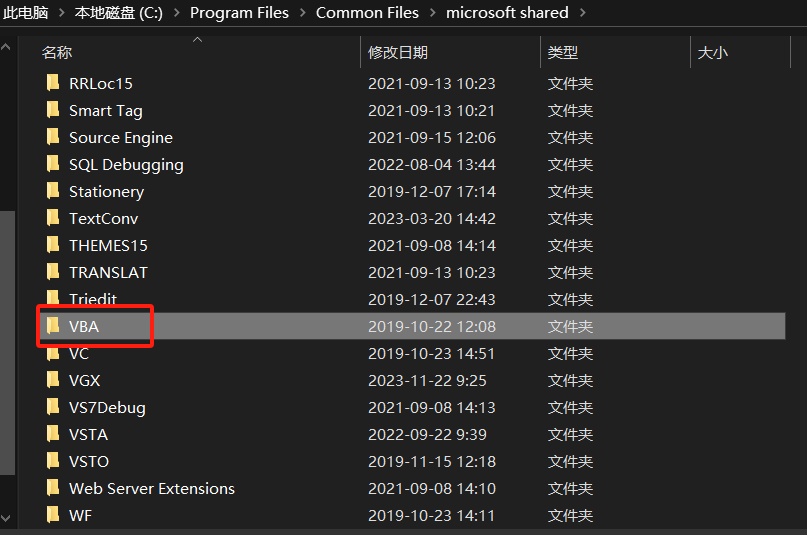Click the left pane scrollbar down arrow

pos(8,517)
